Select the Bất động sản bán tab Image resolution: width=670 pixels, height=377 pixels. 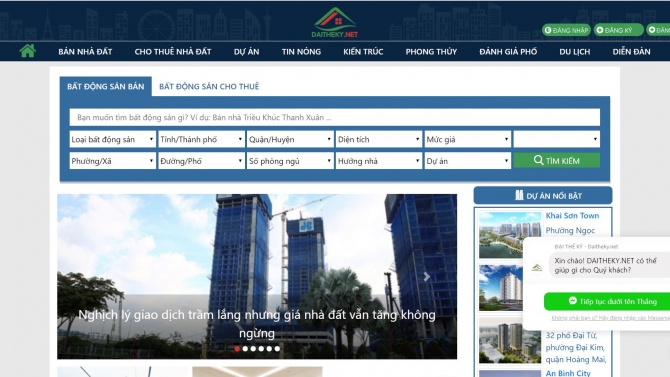pyautogui.click(x=106, y=86)
